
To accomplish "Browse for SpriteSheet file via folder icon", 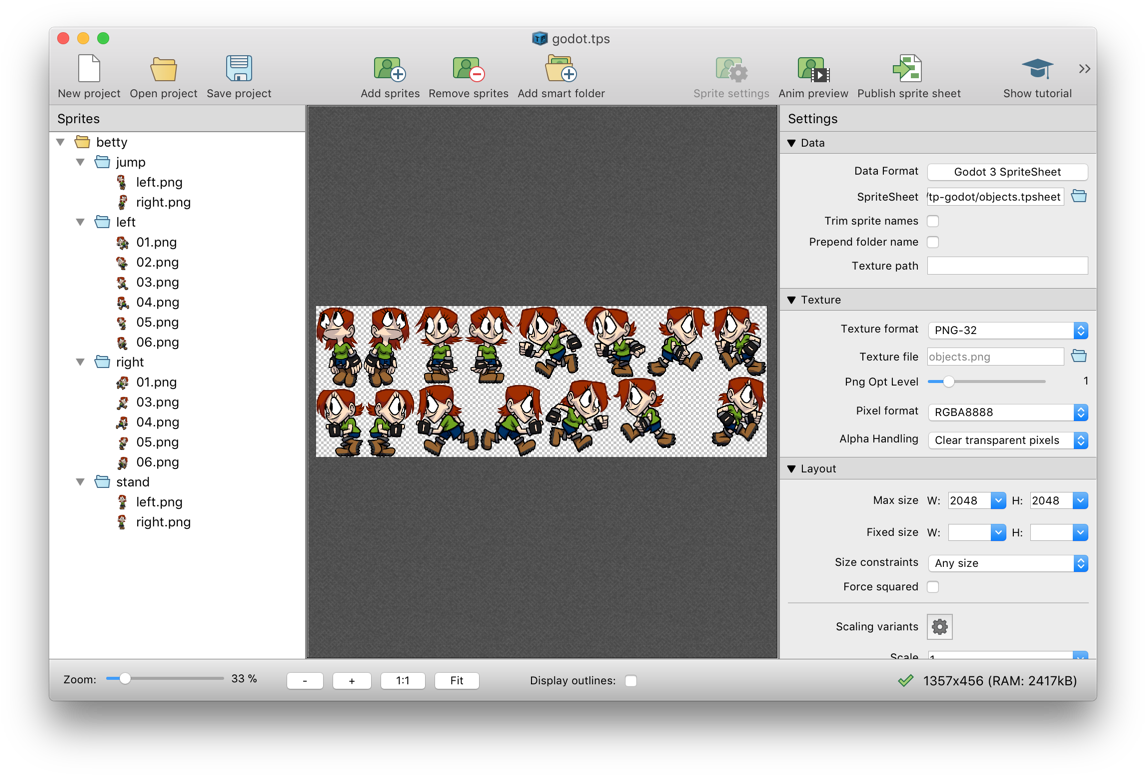I will [x=1079, y=196].
